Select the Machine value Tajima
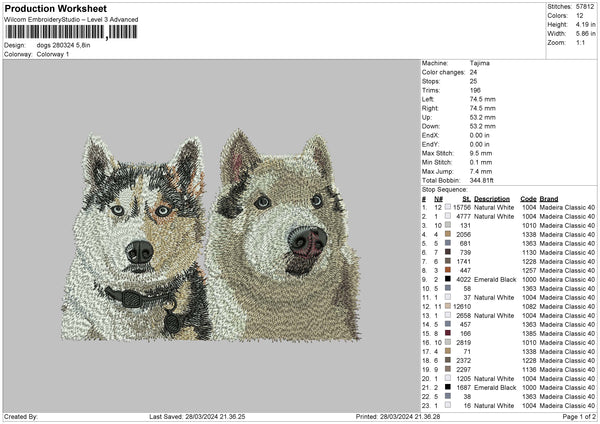 (x=479, y=63)
